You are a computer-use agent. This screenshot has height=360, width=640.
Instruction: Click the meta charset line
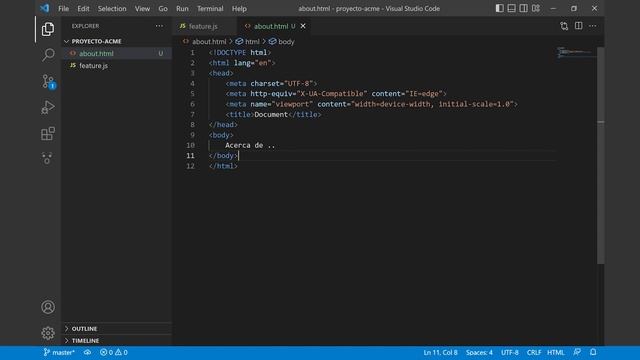coord(271,83)
